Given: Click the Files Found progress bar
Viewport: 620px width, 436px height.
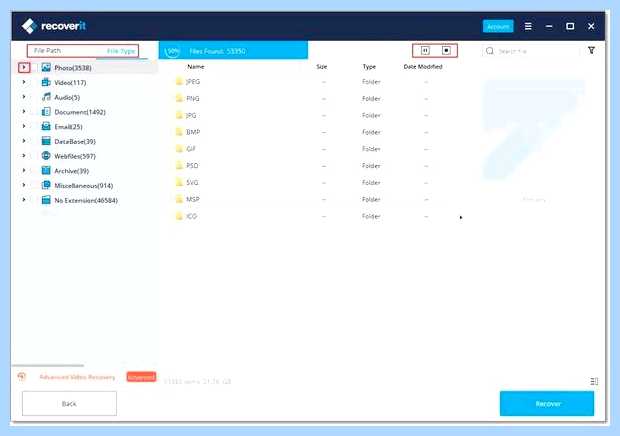Looking at the screenshot, I should (x=233, y=51).
